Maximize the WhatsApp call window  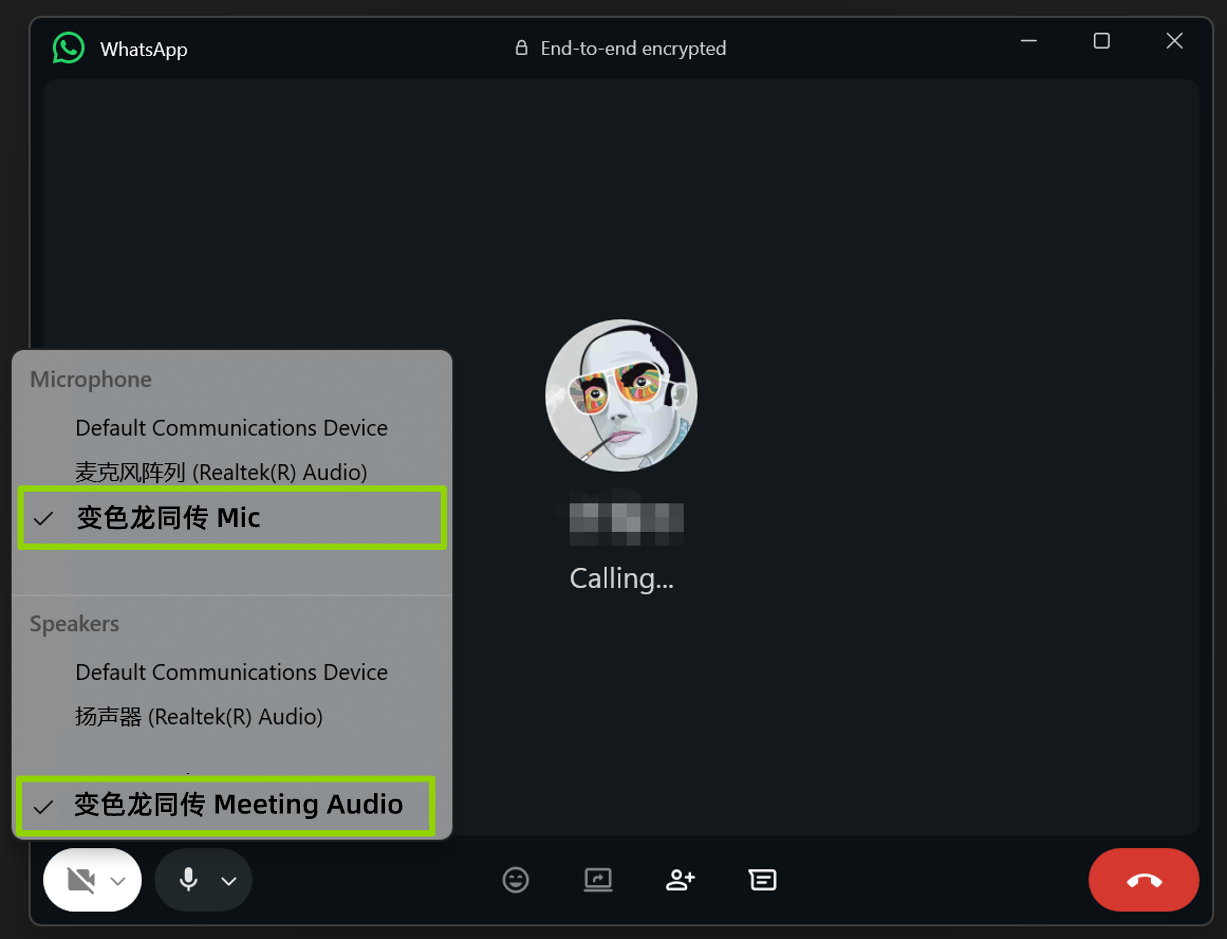tap(1102, 41)
